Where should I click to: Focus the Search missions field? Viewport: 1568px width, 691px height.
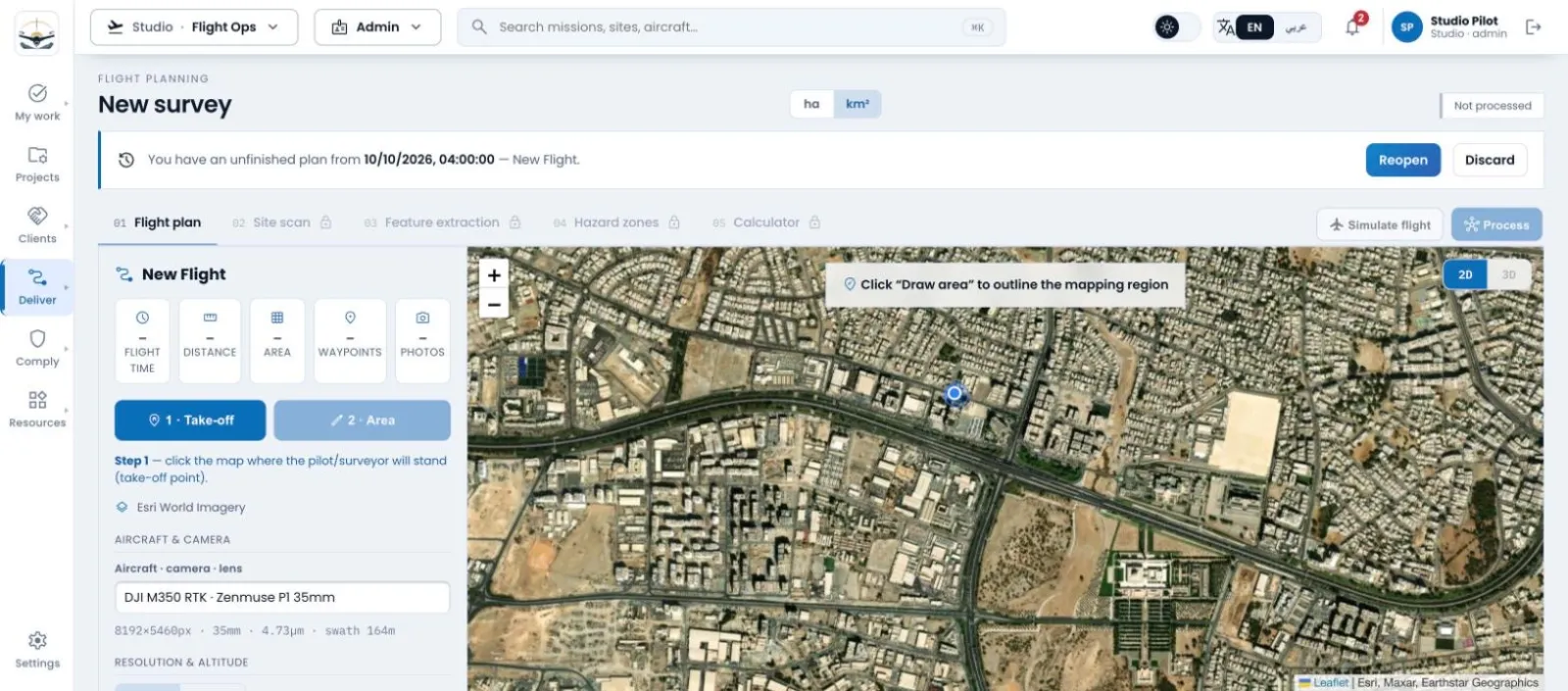click(x=731, y=27)
